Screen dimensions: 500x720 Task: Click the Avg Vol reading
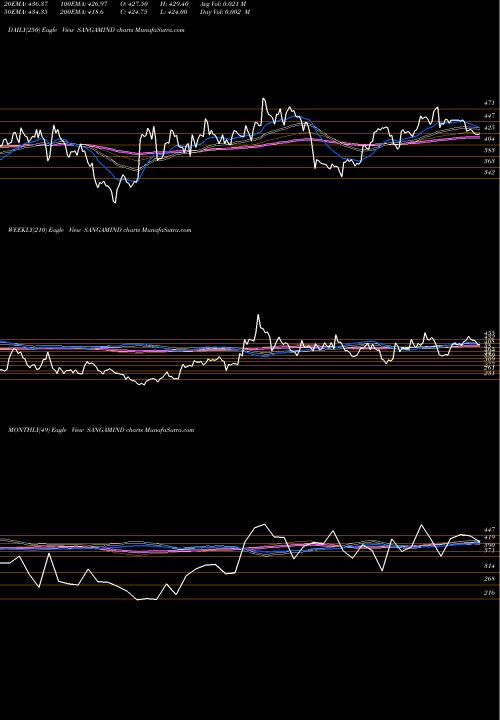[223, 4]
